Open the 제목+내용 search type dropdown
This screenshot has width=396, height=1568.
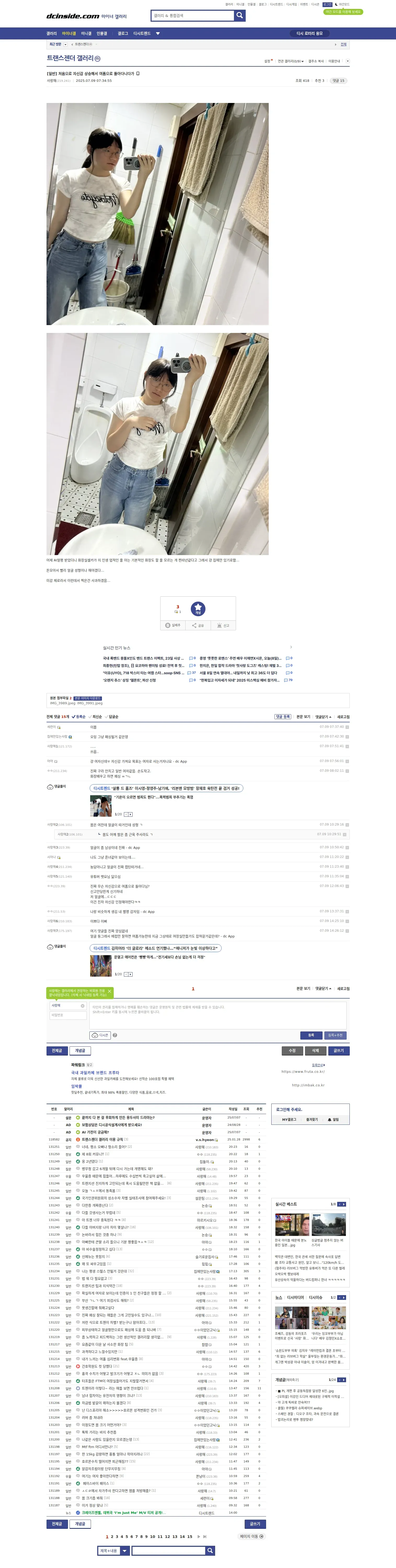coord(113,1550)
